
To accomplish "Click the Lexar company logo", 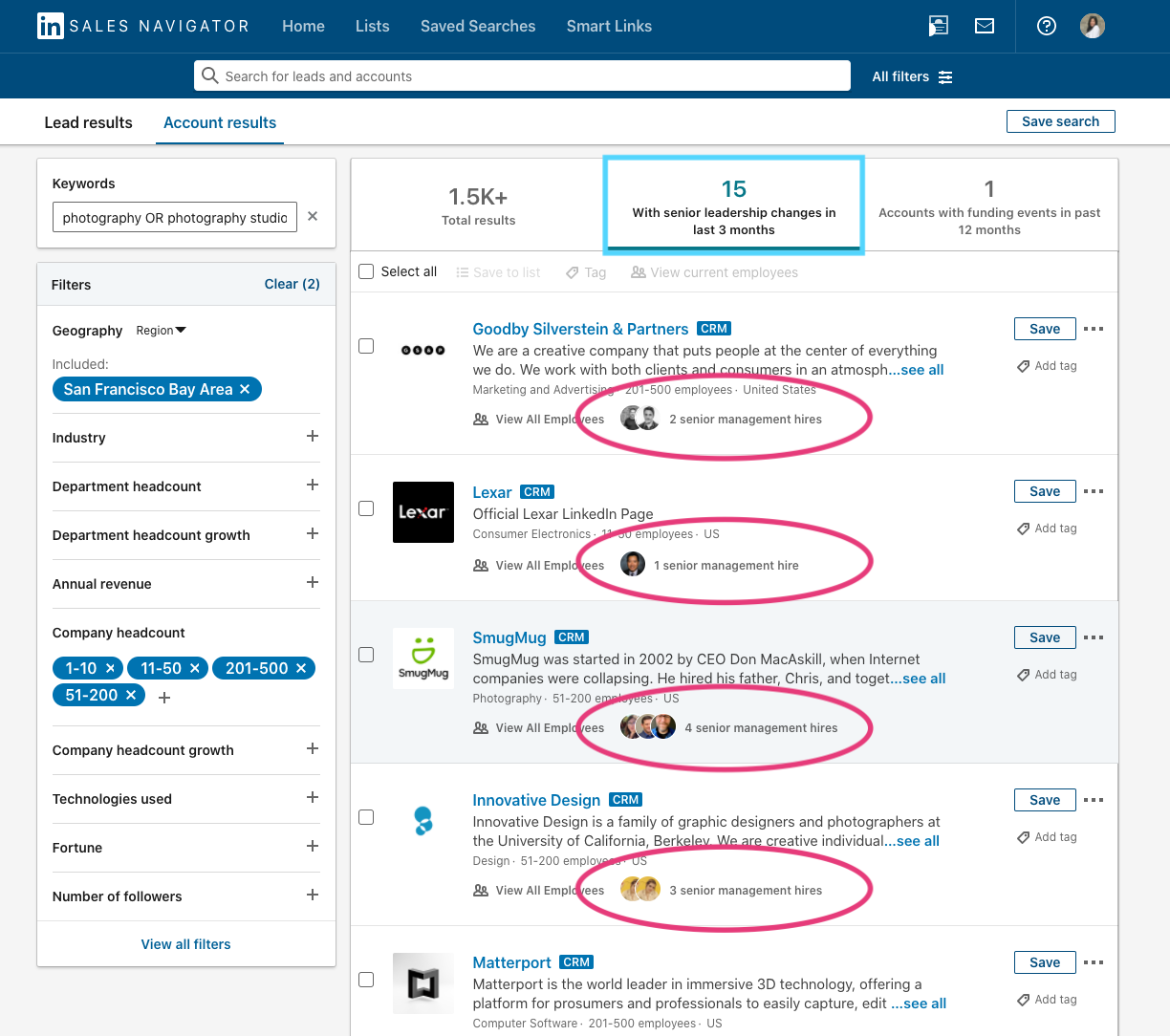I will coord(423,512).
